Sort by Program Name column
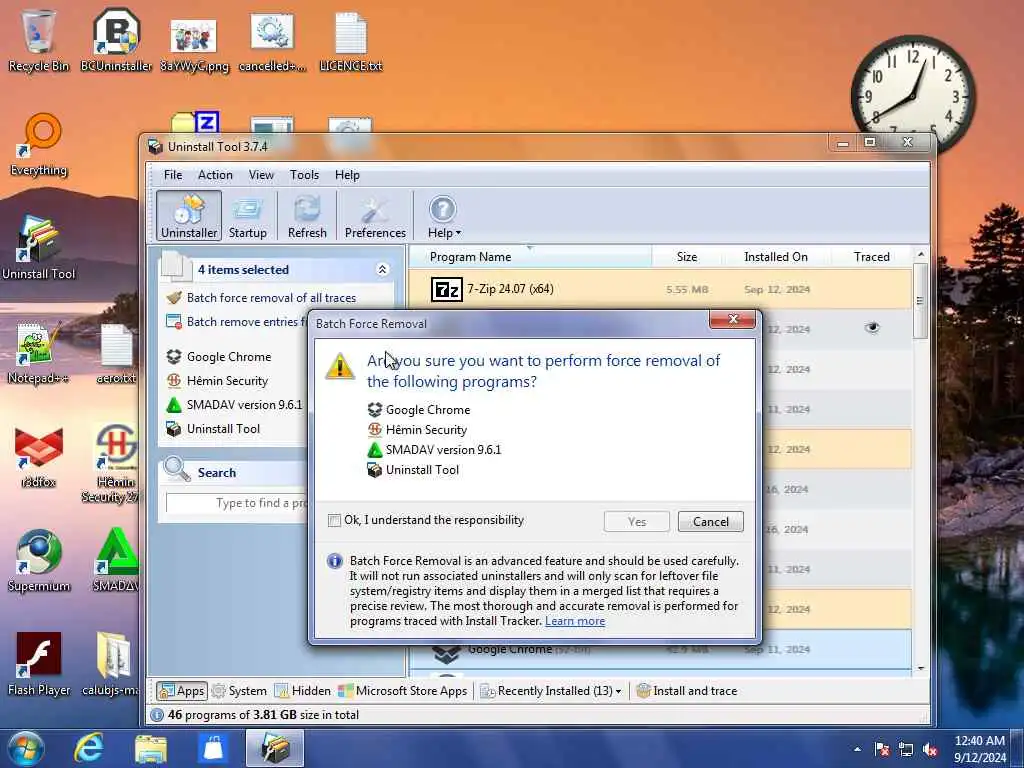Image resolution: width=1024 pixels, height=768 pixels. [x=530, y=257]
